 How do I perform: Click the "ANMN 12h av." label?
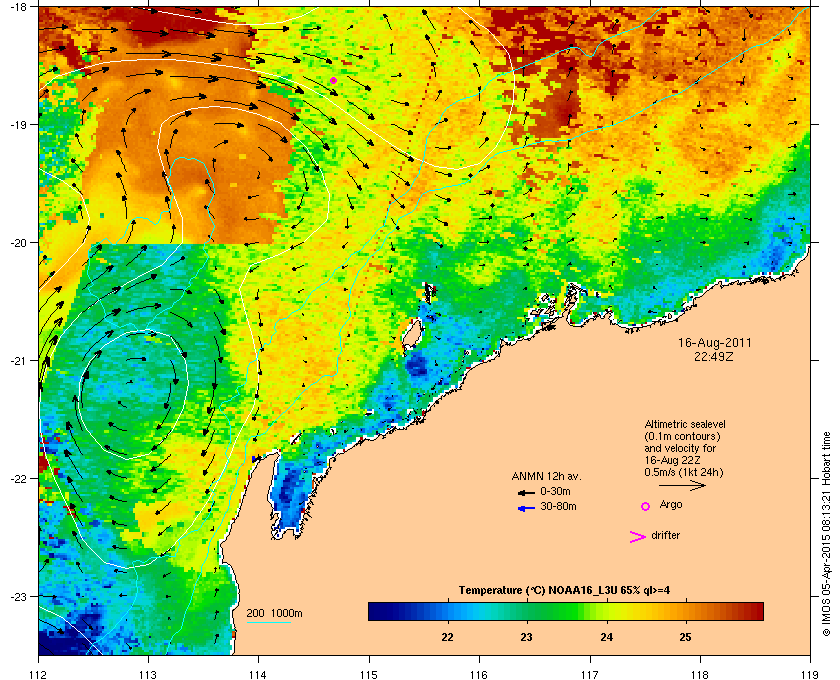546,477
